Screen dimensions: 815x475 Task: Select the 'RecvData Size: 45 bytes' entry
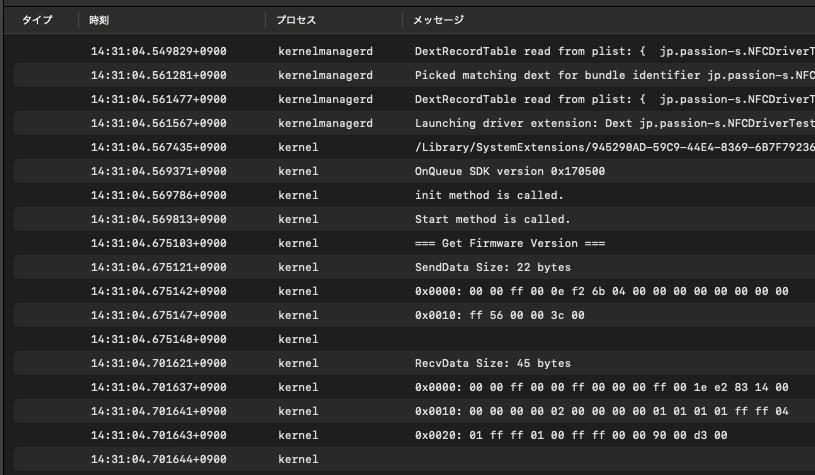[x=492, y=363]
